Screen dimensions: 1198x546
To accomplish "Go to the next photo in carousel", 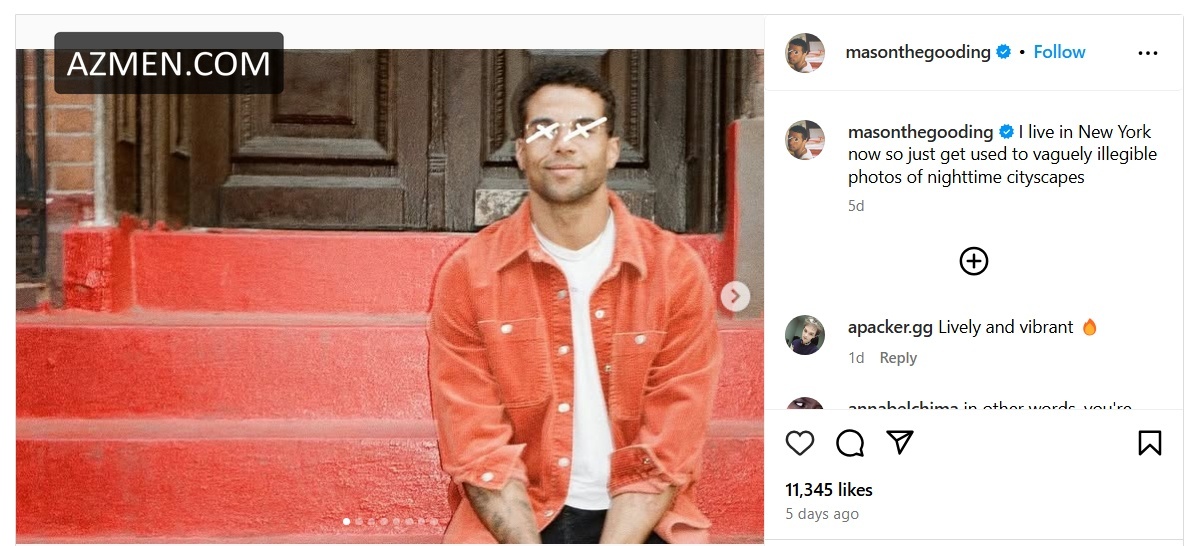I will [735, 296].
